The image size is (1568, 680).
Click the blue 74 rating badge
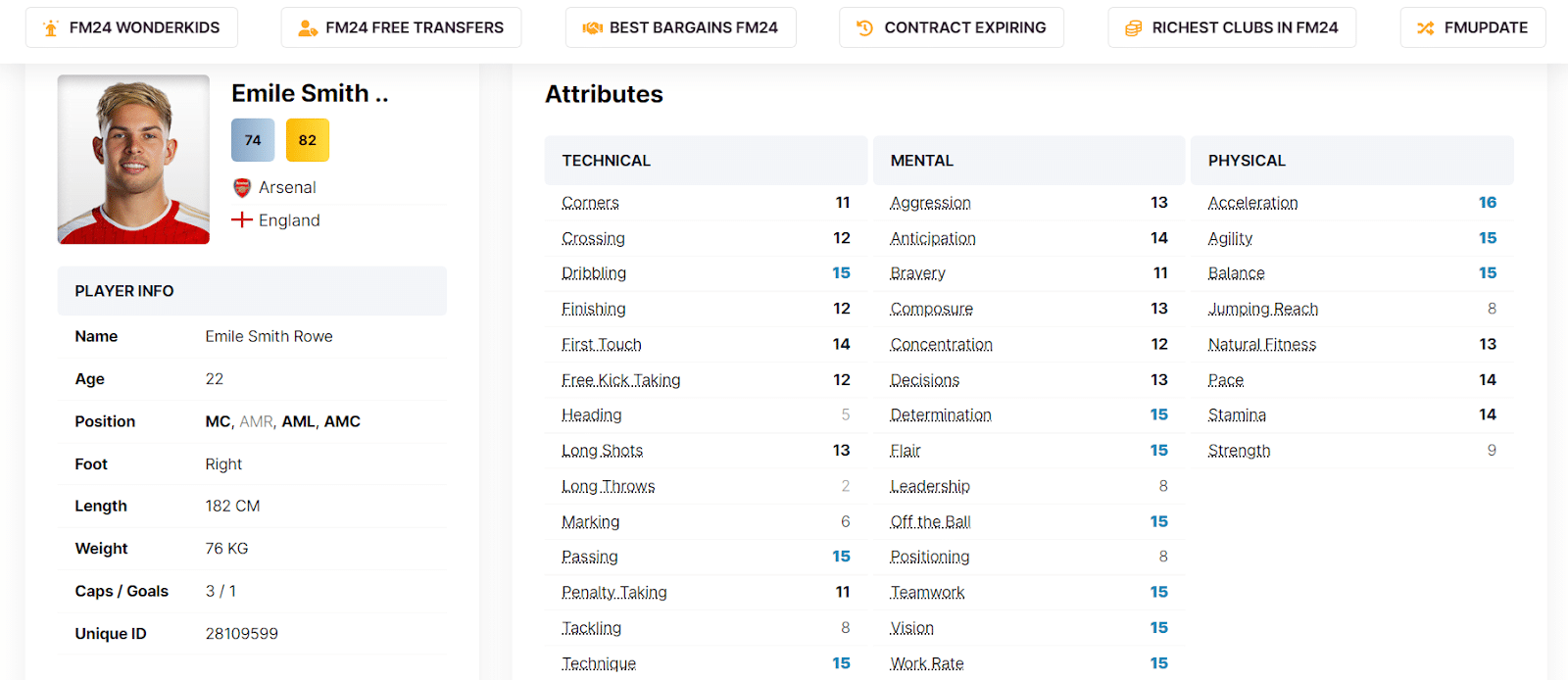pos(253,140)
